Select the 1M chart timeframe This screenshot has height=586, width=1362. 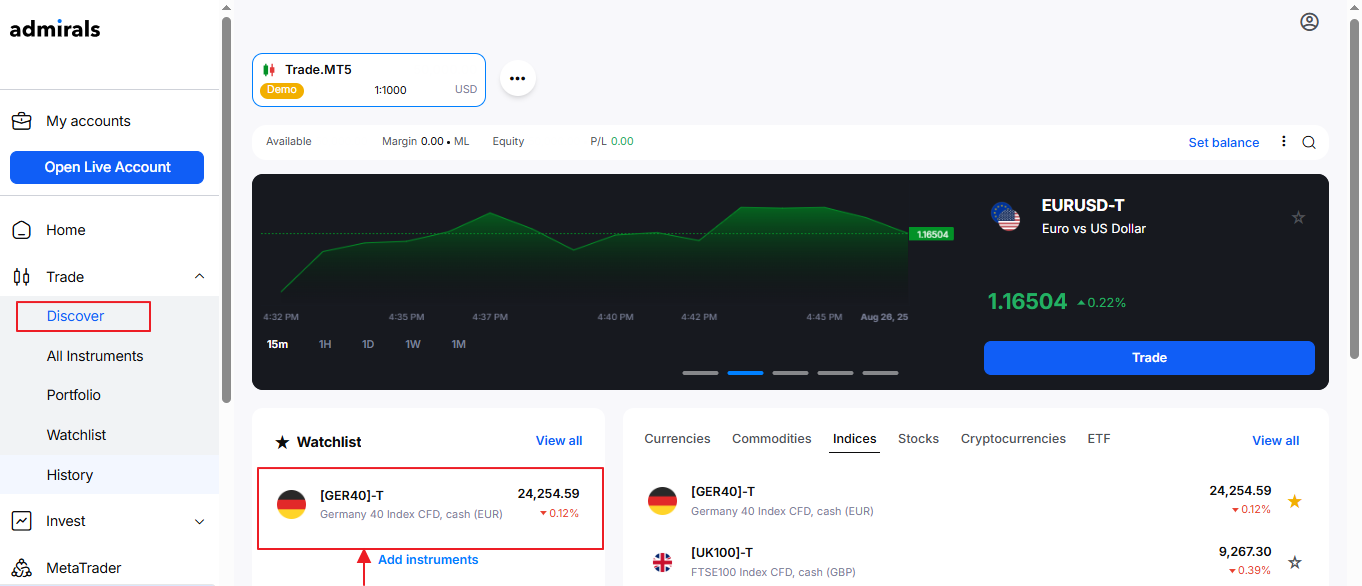coord(458,344)
